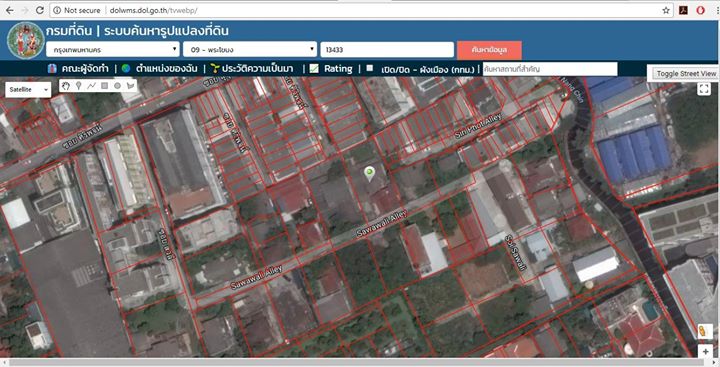Open the Rating menu item
720x367 pixels.
point(338,69)
